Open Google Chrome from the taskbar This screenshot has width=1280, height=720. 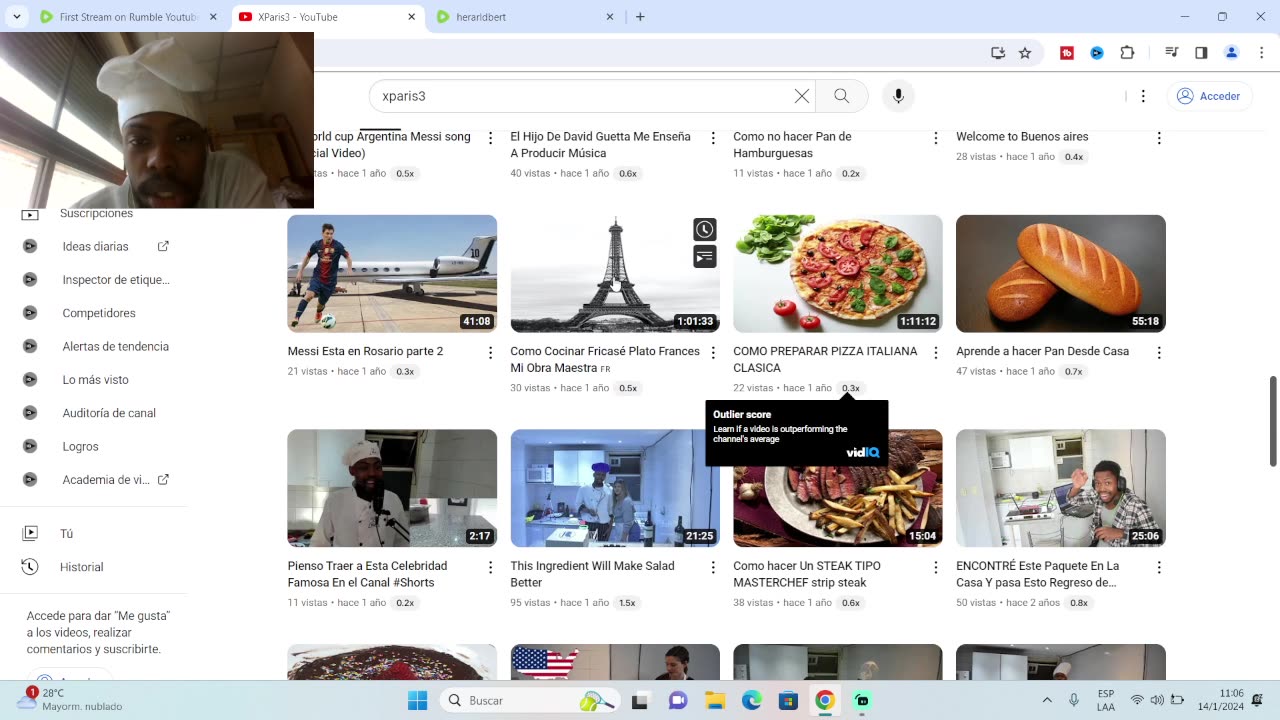825,700
